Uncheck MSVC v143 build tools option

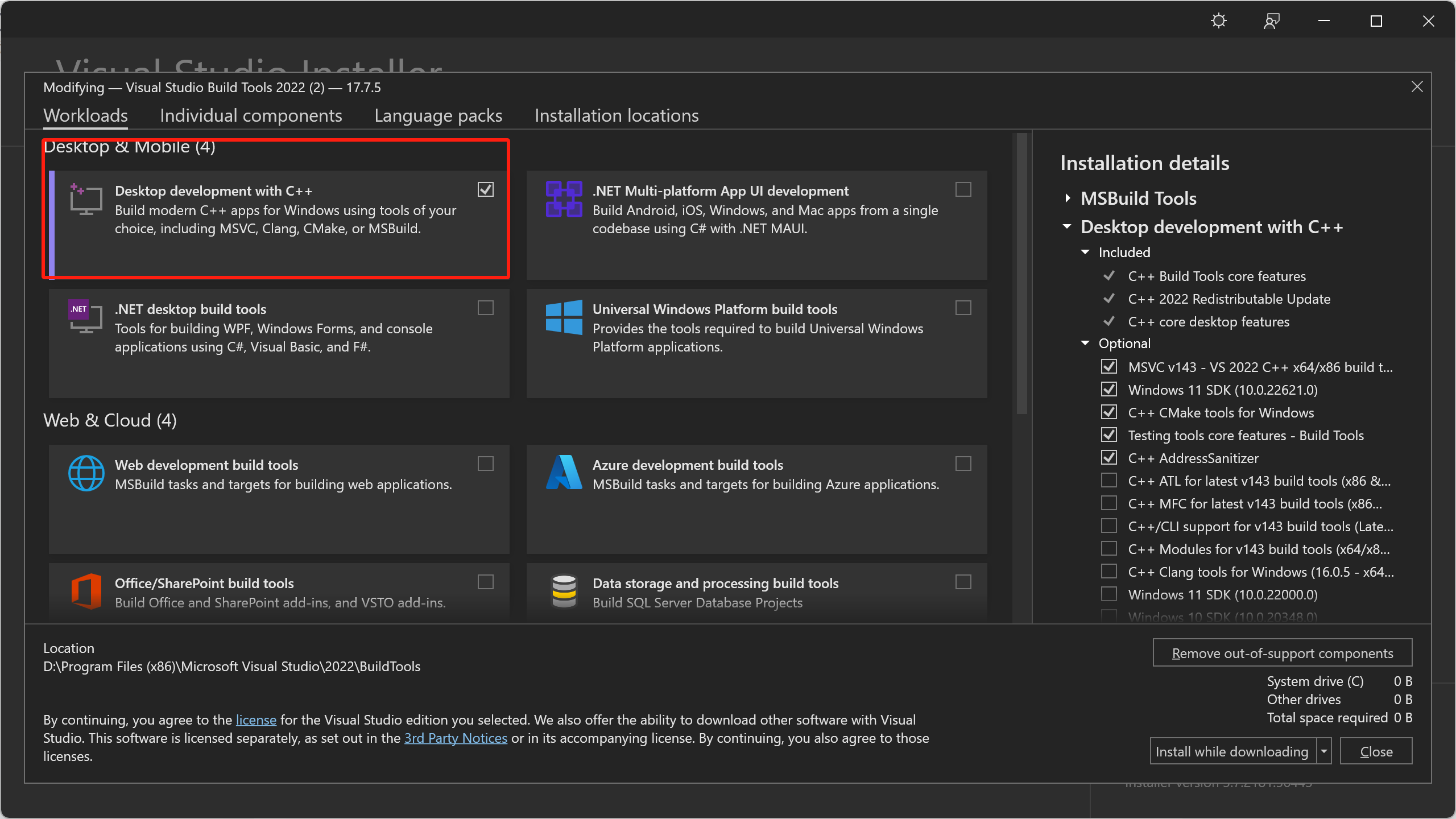1109,366
